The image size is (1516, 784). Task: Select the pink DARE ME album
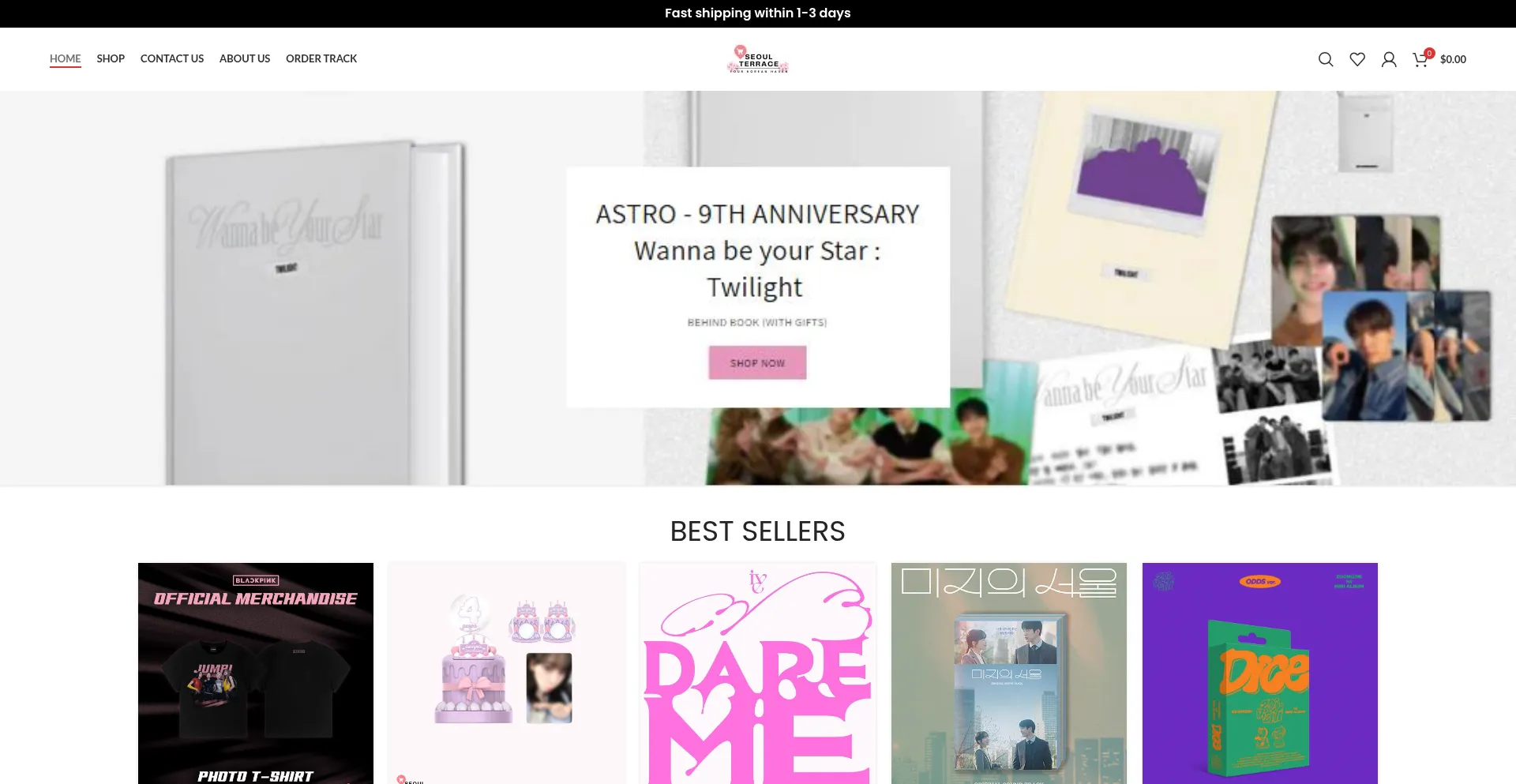click(757, 673)
